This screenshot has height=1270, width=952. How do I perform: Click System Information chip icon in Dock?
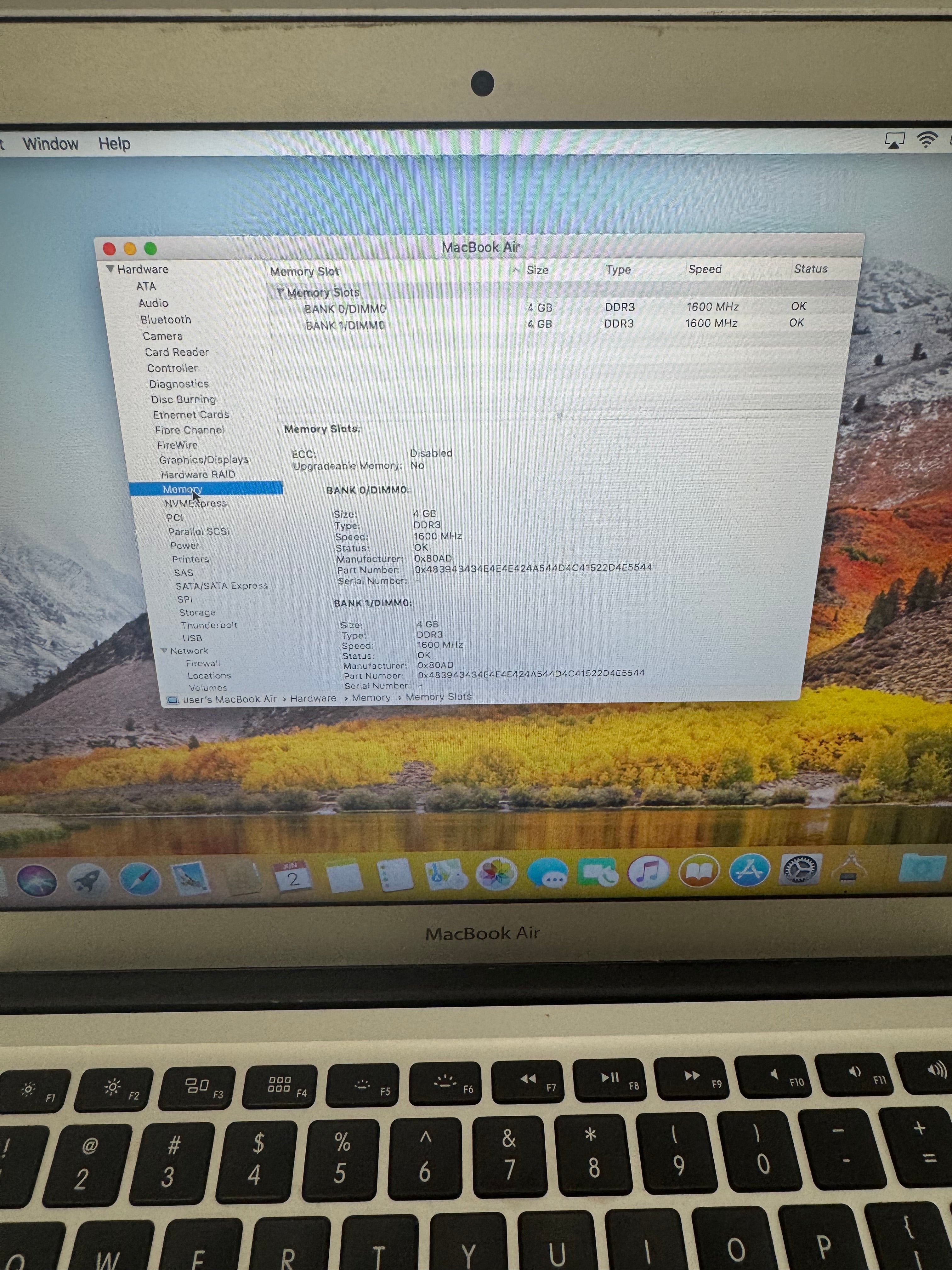[x=851, y=869]
